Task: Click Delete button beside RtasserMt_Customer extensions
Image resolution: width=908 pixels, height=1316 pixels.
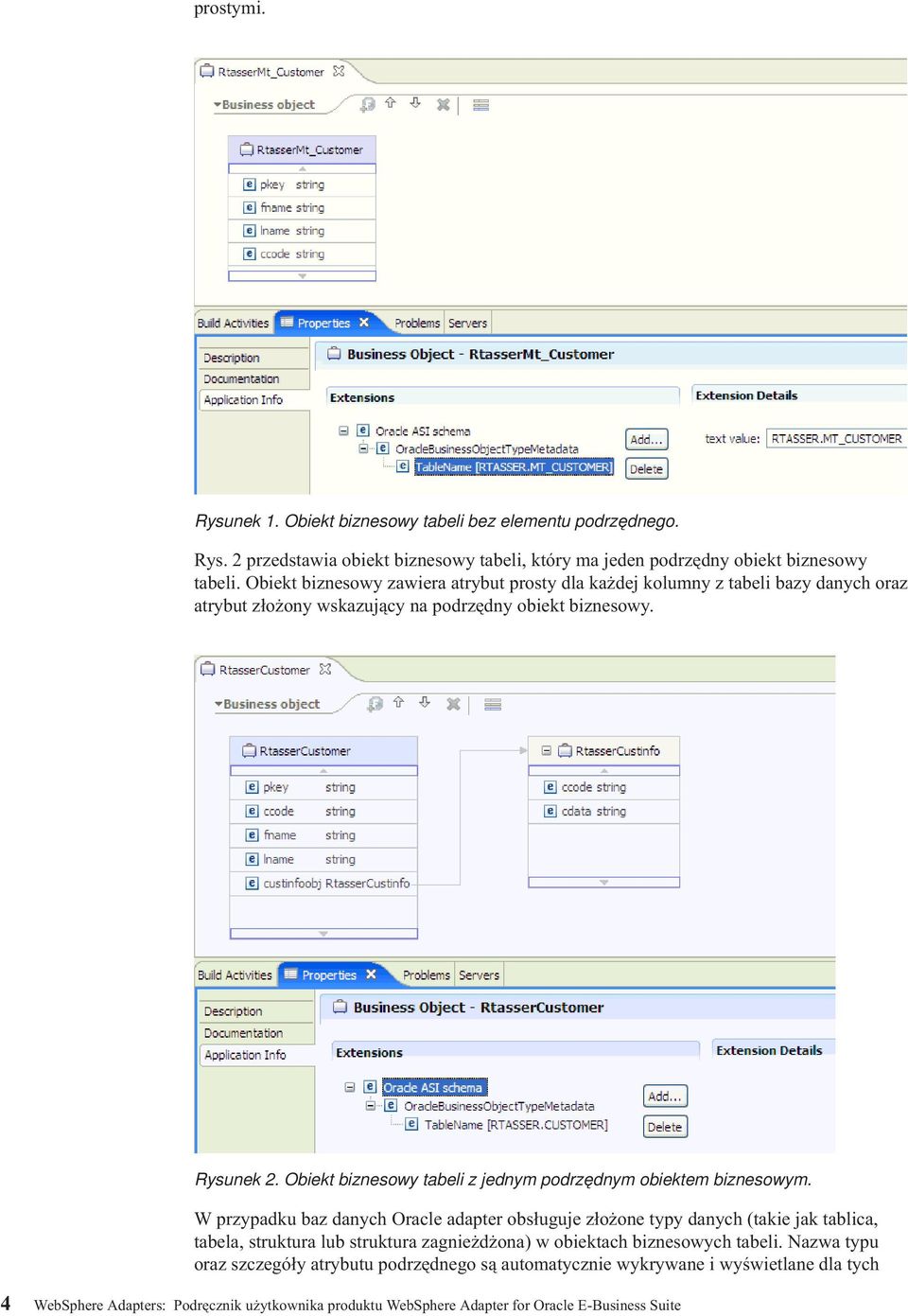Action: 647,468
